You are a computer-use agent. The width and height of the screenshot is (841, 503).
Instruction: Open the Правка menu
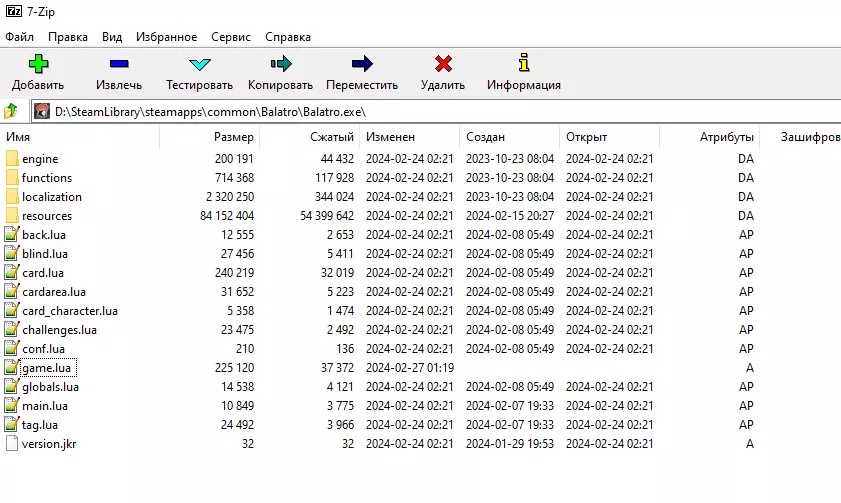(68, 37)
